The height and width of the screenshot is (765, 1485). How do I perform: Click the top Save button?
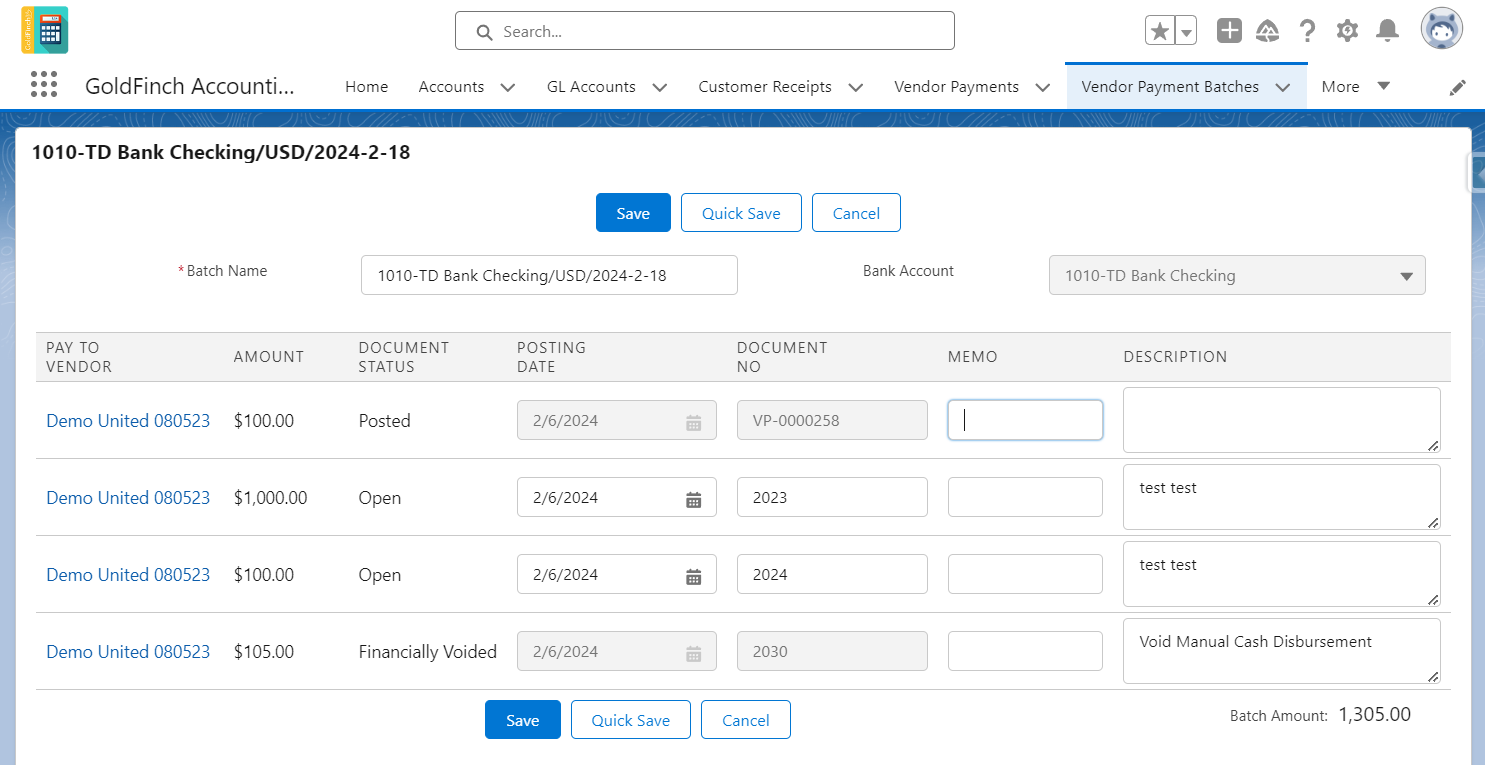click(633, 213)
